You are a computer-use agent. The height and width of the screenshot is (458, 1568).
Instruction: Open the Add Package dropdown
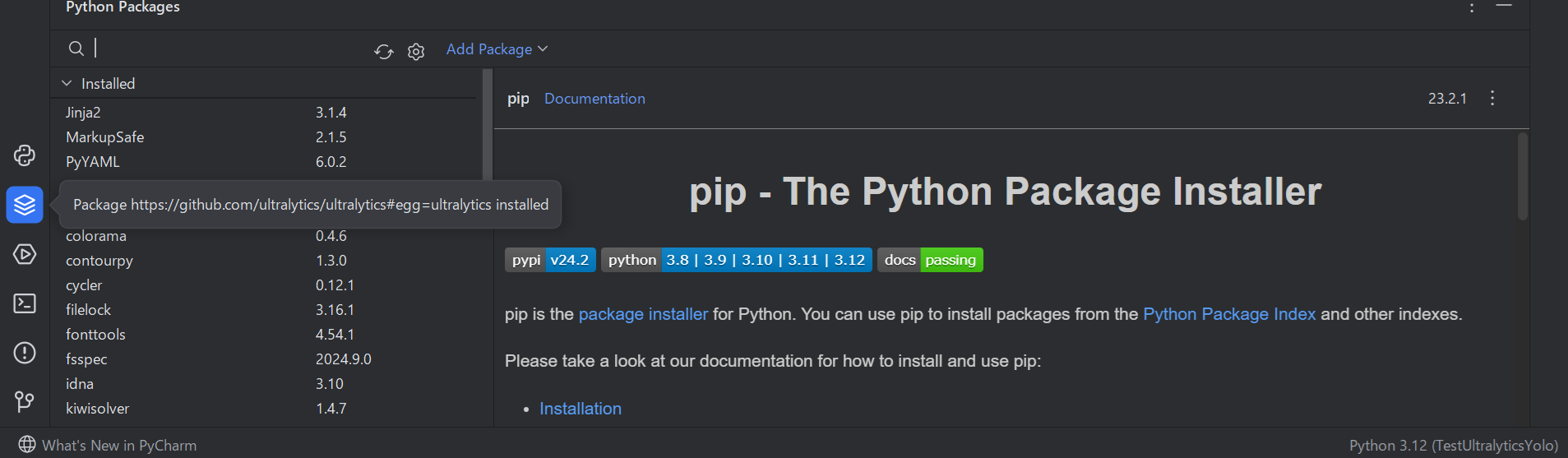497,49
